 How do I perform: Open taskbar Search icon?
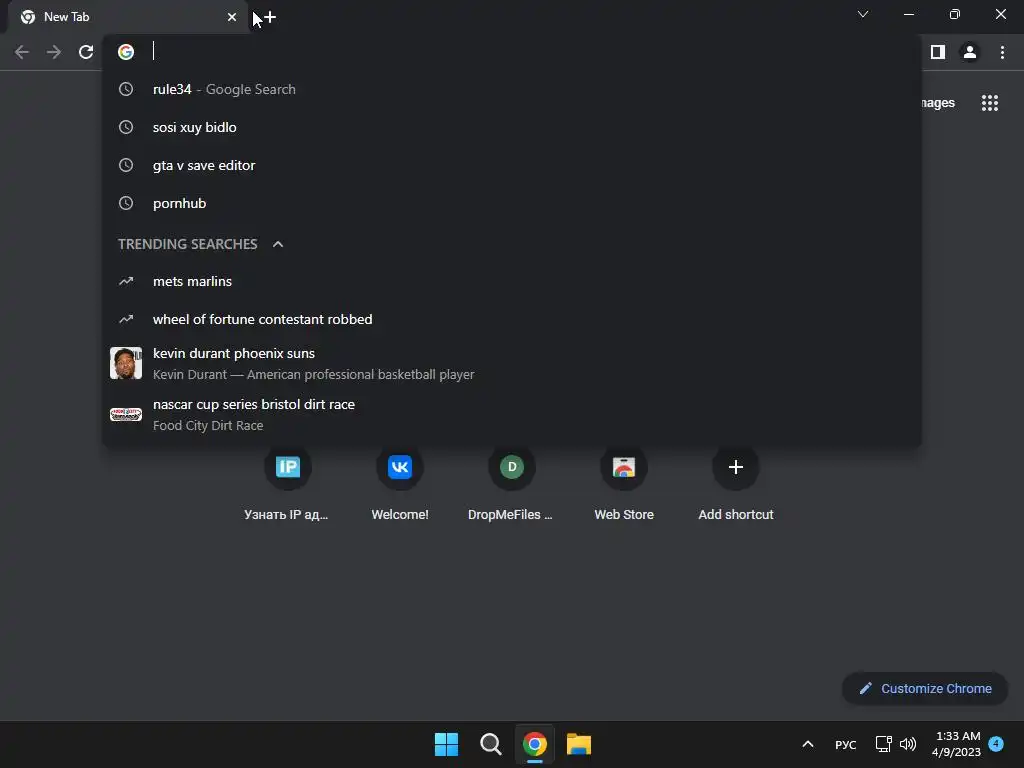click(x=490, y=744)
